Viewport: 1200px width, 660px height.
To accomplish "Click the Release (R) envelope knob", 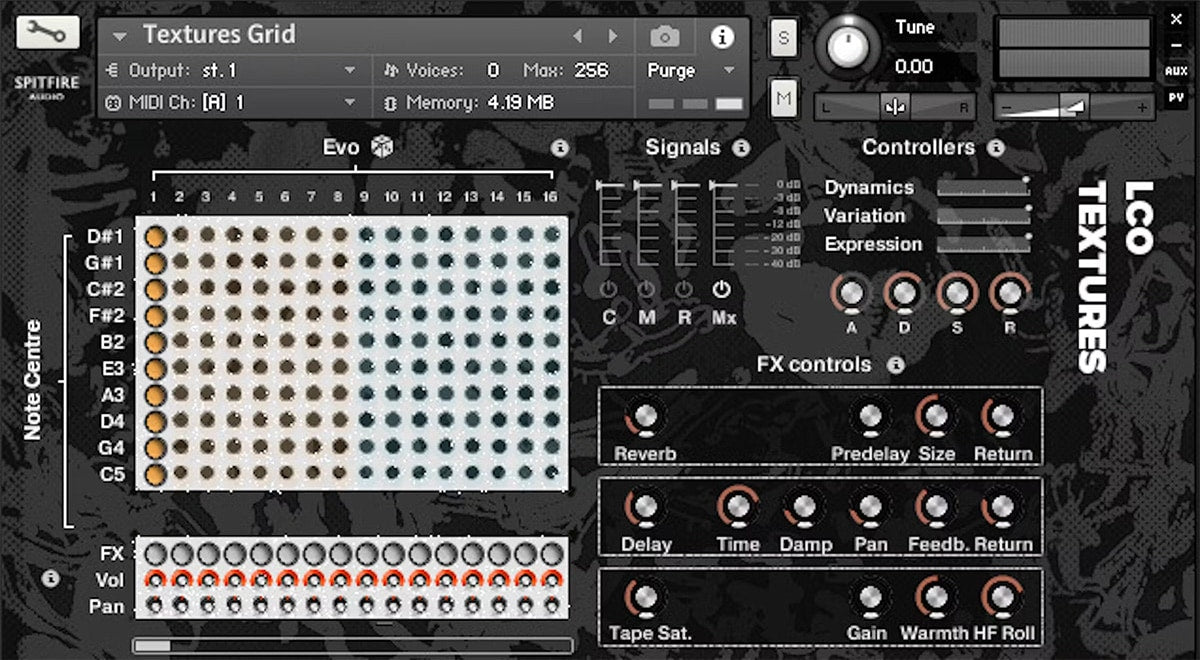I will point(1009,293).
